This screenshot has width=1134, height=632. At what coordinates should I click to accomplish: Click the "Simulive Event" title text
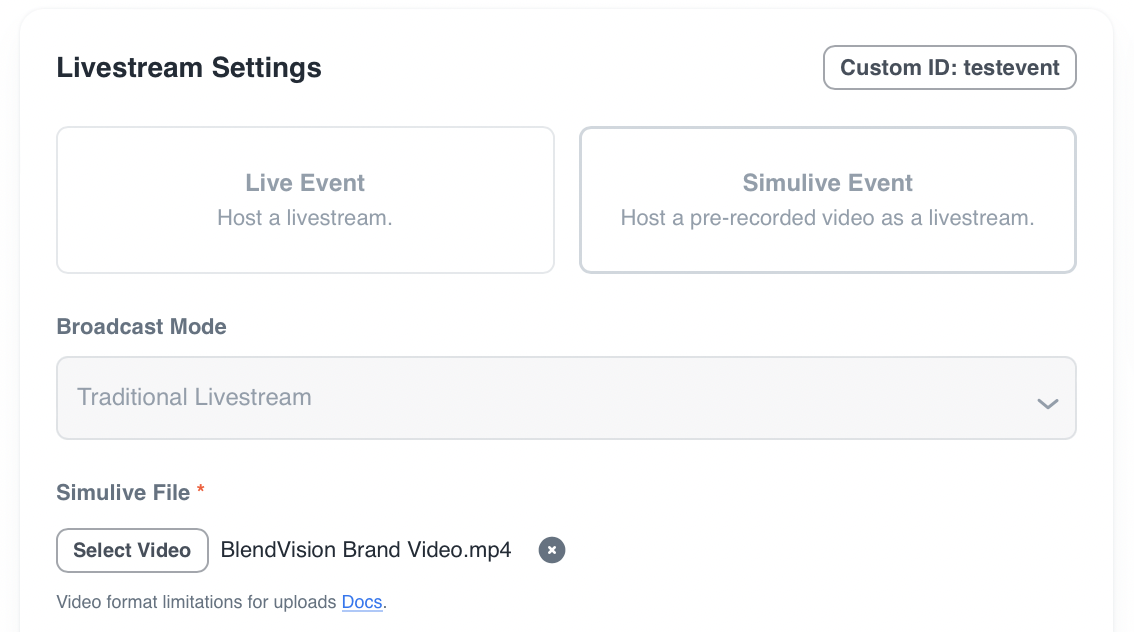(x=827, y=183)
